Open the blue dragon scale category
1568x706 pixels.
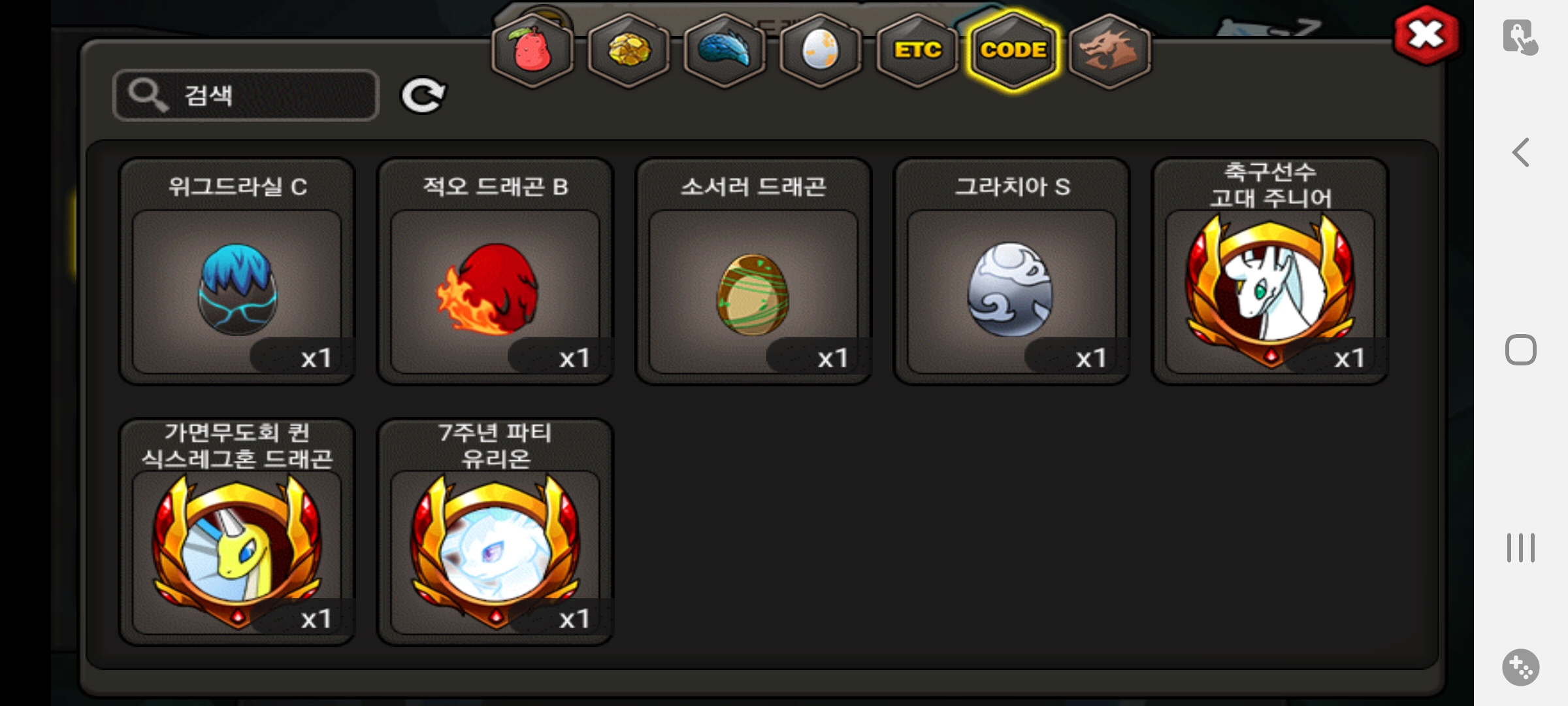725,51
